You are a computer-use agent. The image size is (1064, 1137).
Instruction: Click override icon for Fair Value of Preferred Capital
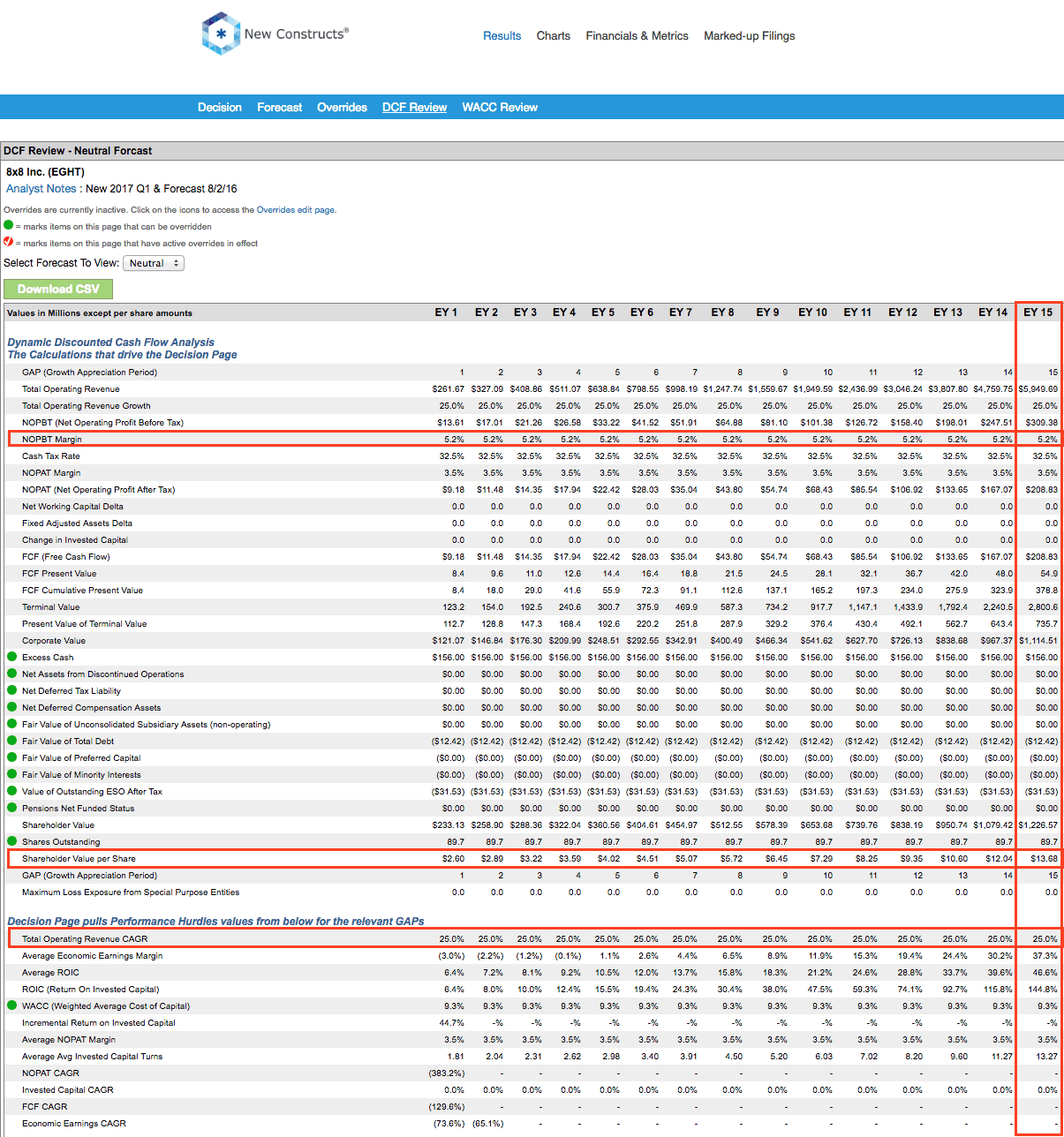coord(12,757)
